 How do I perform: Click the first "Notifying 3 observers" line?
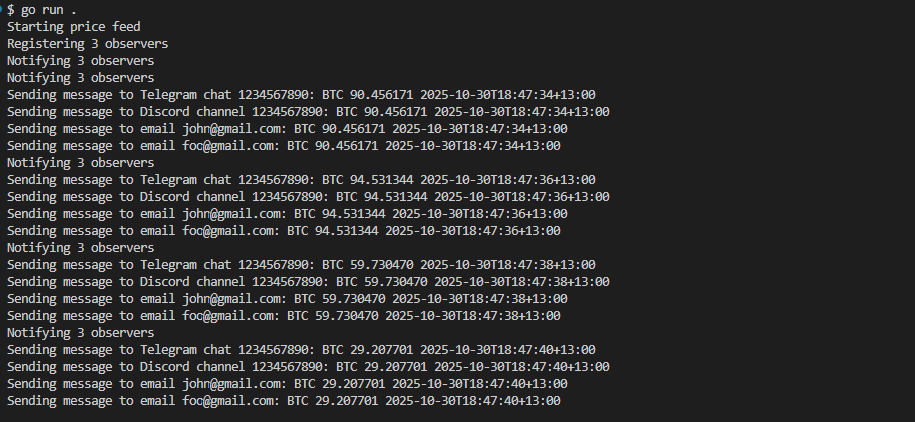(x=80, y=60)
